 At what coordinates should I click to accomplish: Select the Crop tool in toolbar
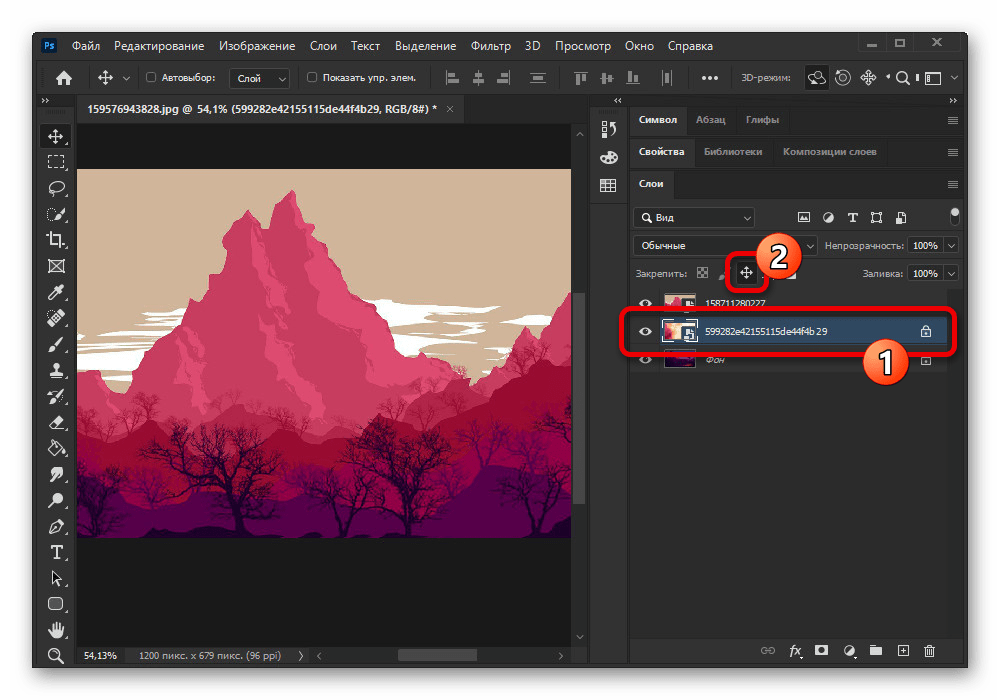56,240
